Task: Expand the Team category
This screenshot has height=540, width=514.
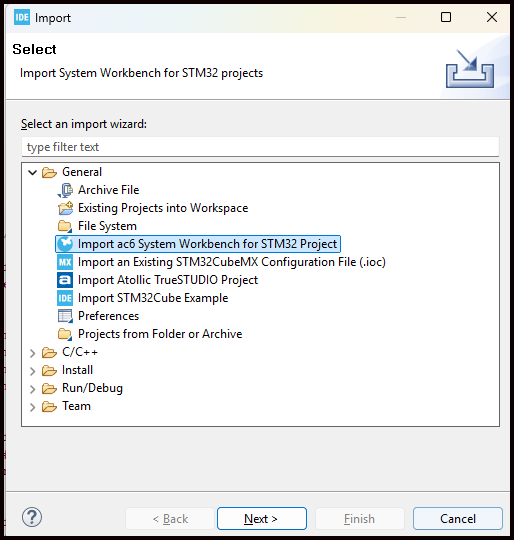Action: (32, 407)
